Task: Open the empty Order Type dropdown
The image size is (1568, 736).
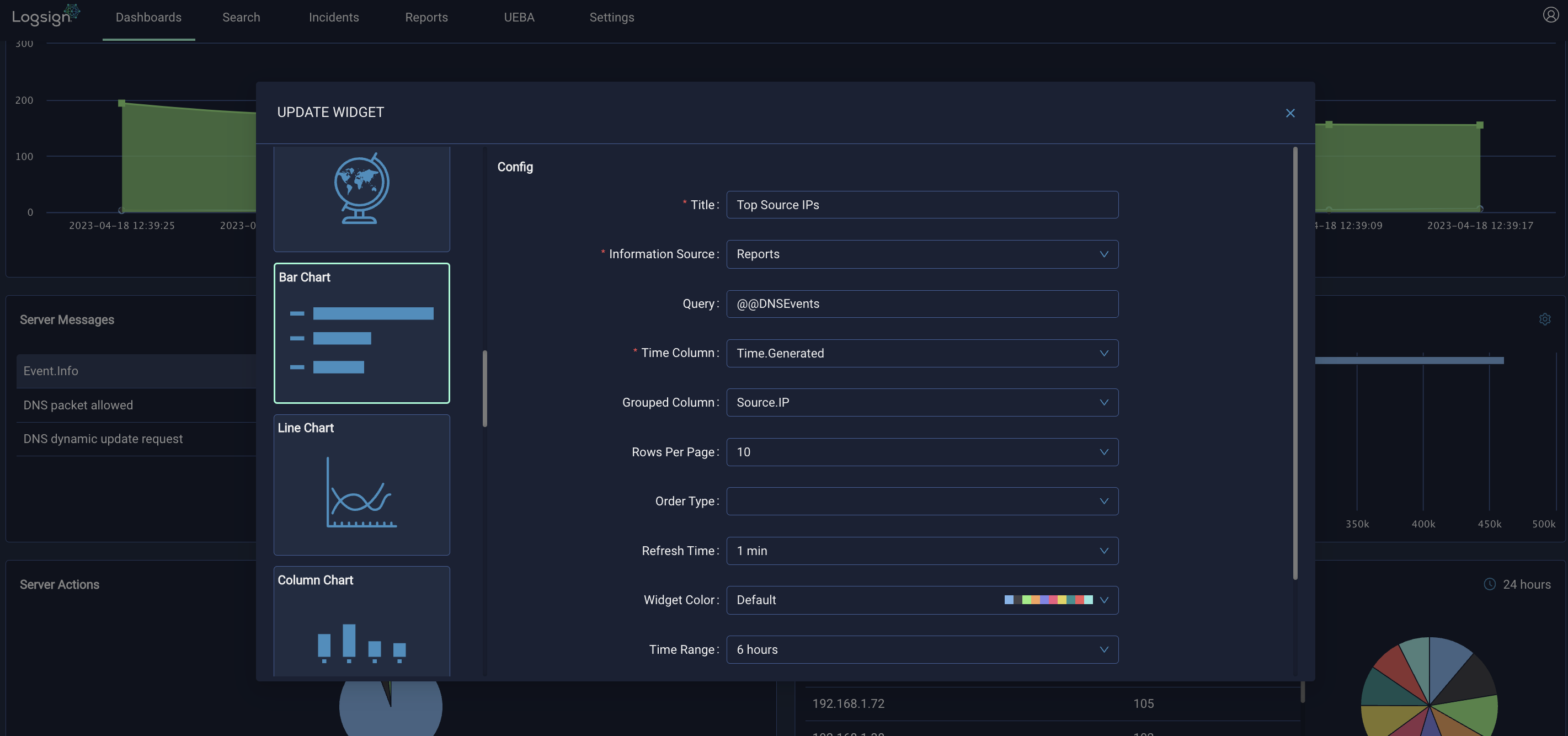Action: click(922, 501)
